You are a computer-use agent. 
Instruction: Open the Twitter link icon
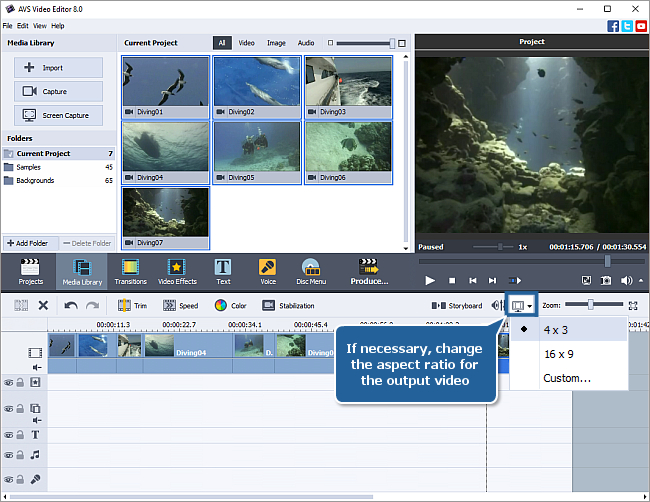[x=627, y=26]
